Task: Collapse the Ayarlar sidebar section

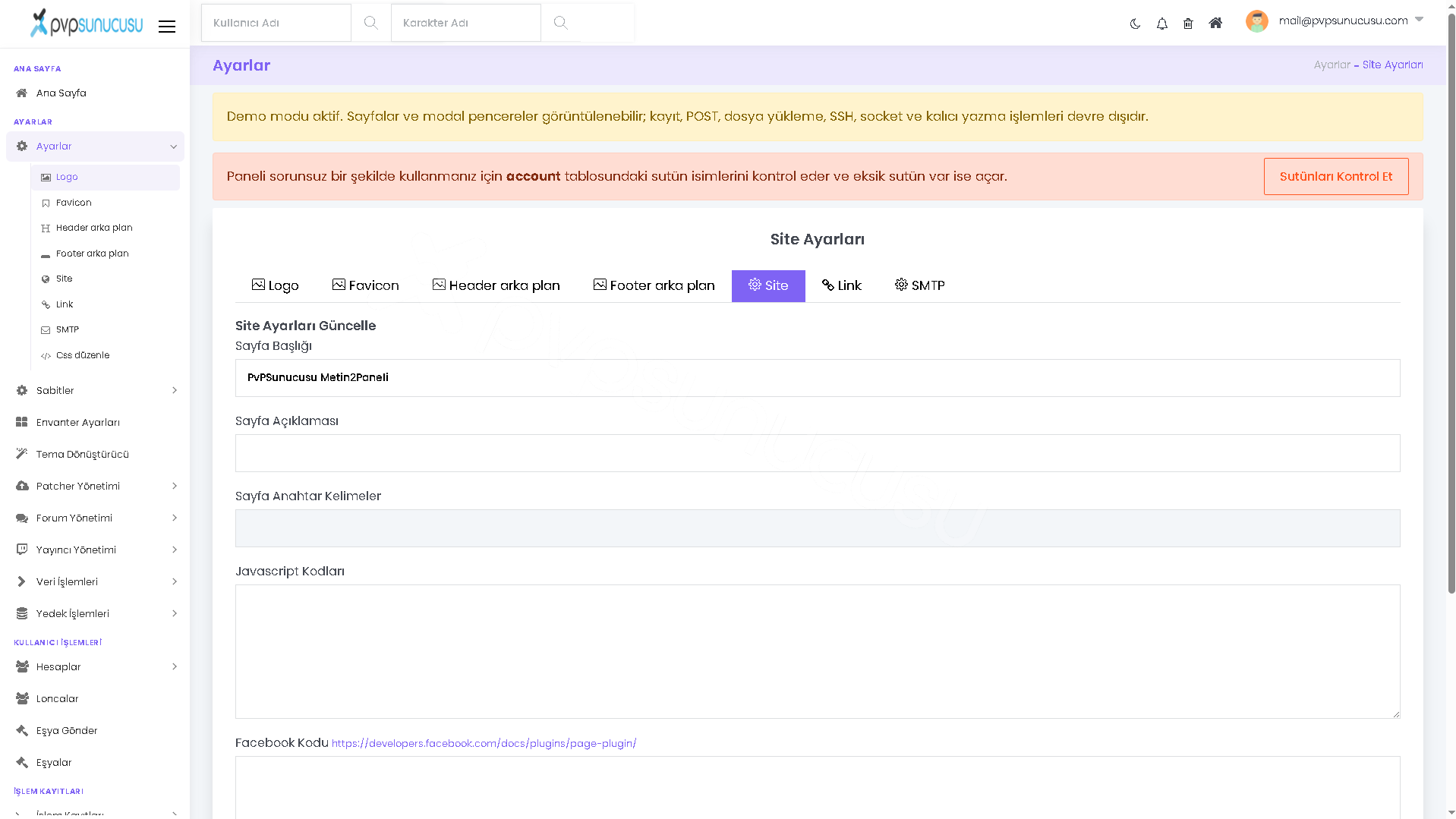Action: click(x=95, y=146)
